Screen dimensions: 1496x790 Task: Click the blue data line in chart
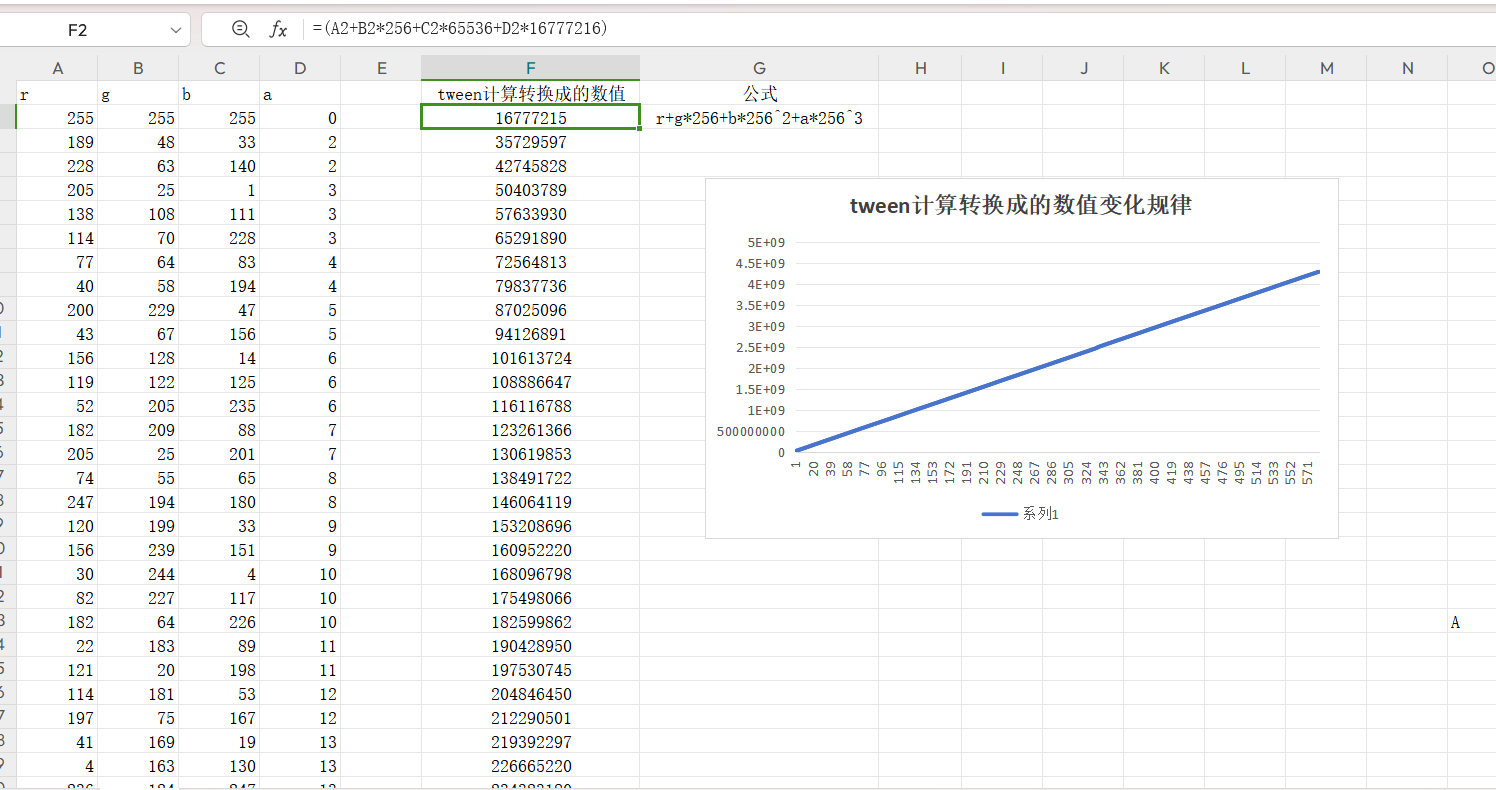pos(1058,361)
